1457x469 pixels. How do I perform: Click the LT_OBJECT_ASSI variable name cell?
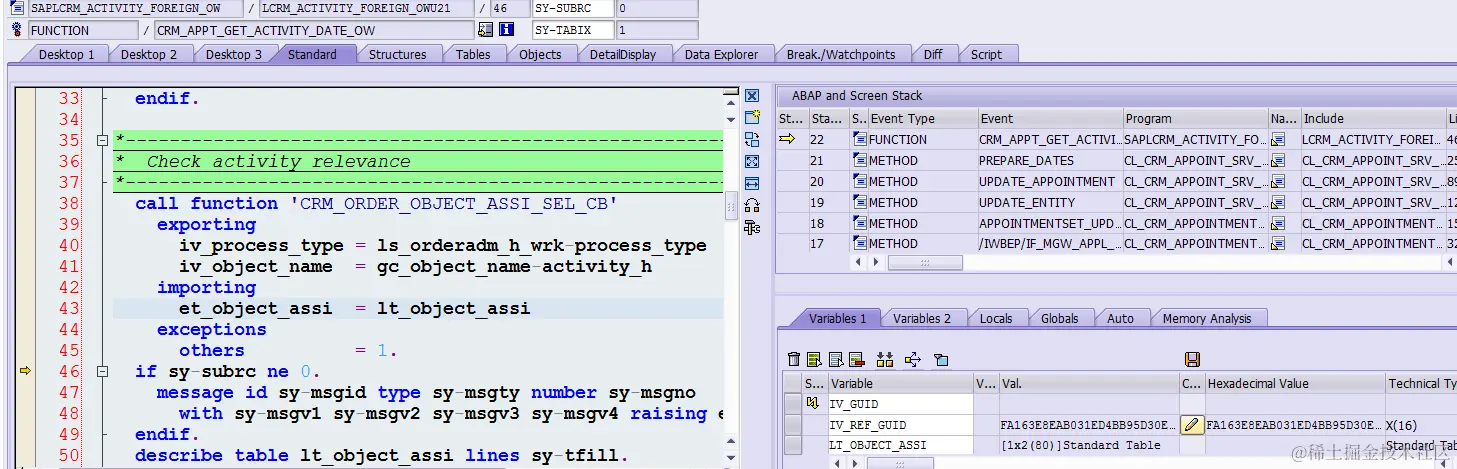[900, 445]
